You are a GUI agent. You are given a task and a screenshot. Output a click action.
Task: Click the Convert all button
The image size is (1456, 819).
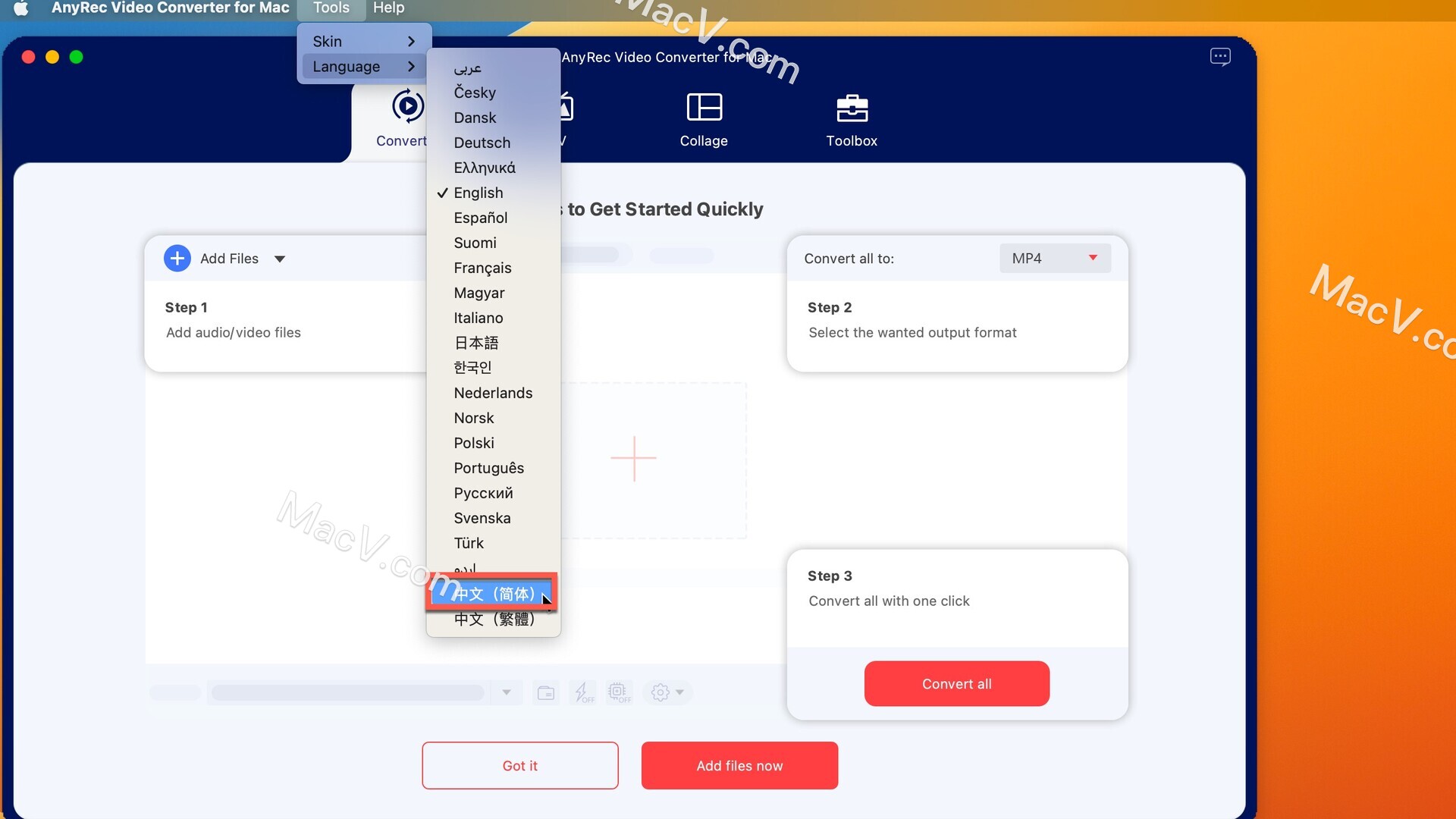click(956, 683)
